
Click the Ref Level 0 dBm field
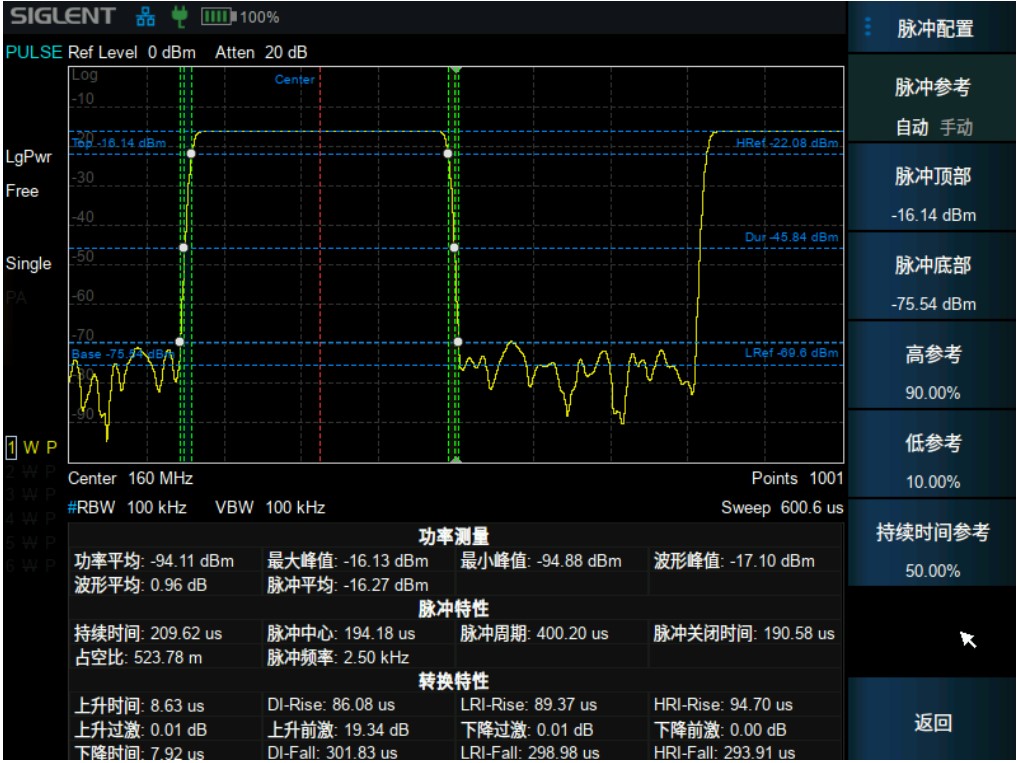point(132,52)
